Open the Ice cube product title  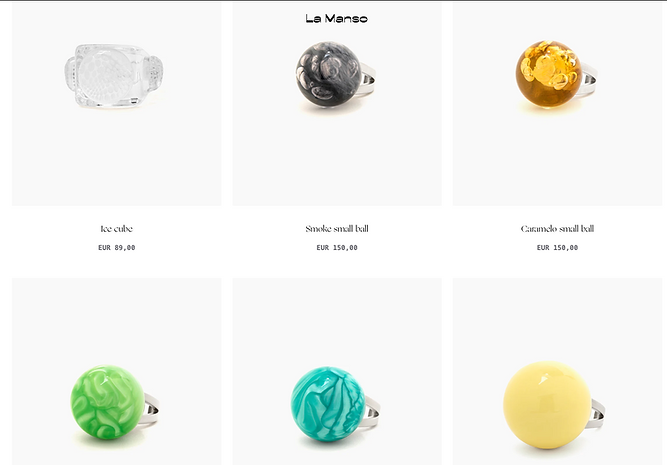(x=117, y=229)
